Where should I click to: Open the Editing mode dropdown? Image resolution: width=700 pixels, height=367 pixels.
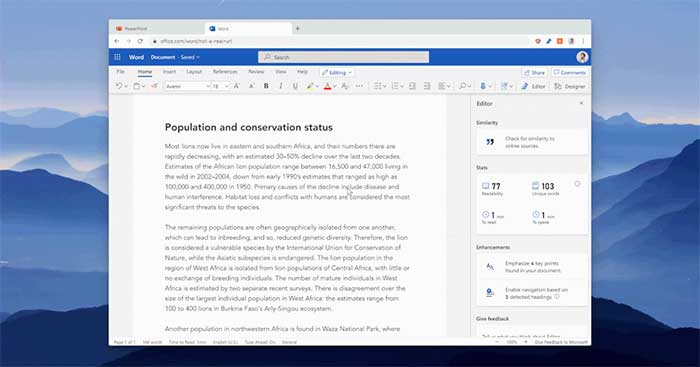click(x=337, y=72)
